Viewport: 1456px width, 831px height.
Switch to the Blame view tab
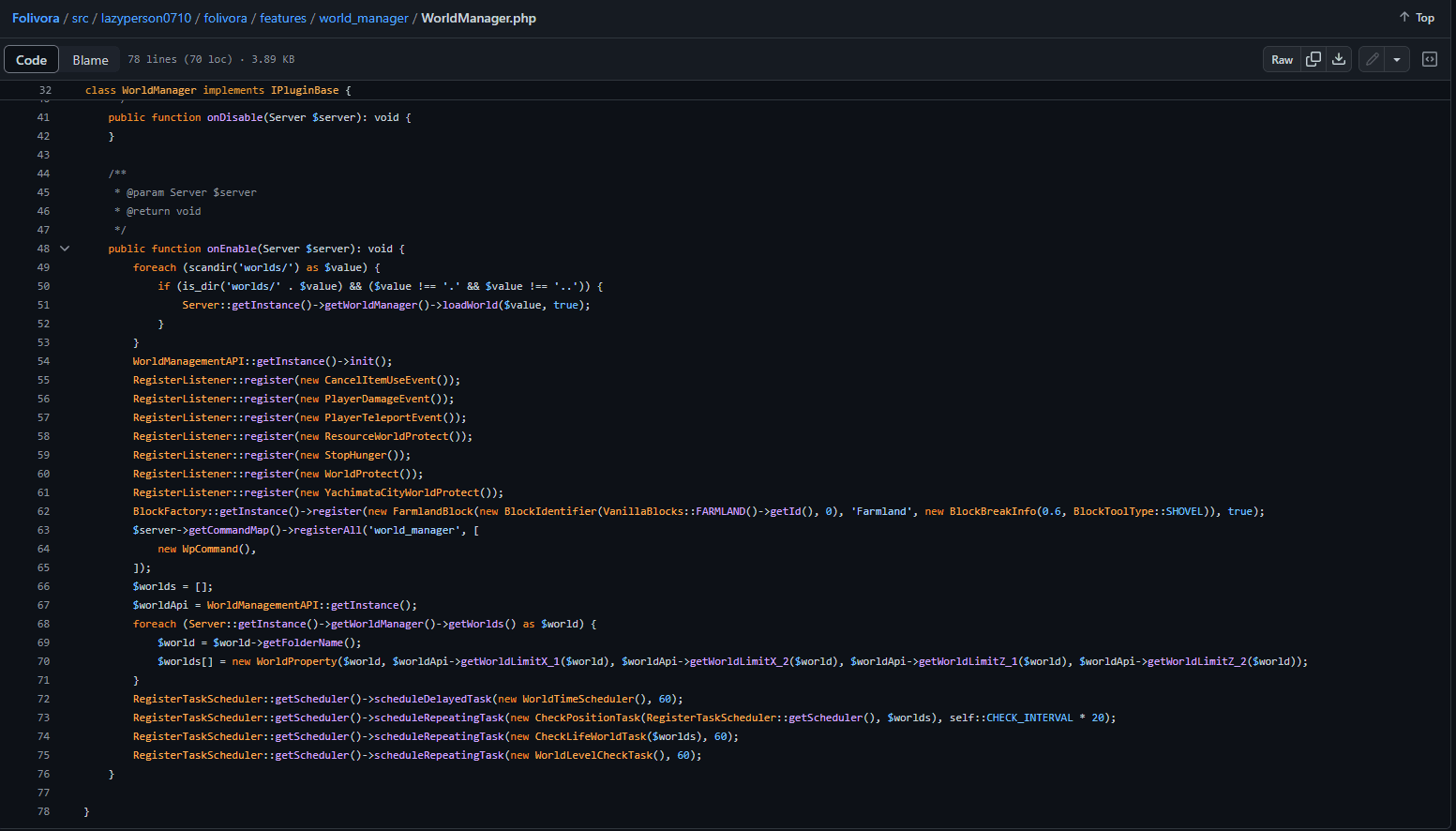coord(90,60)
